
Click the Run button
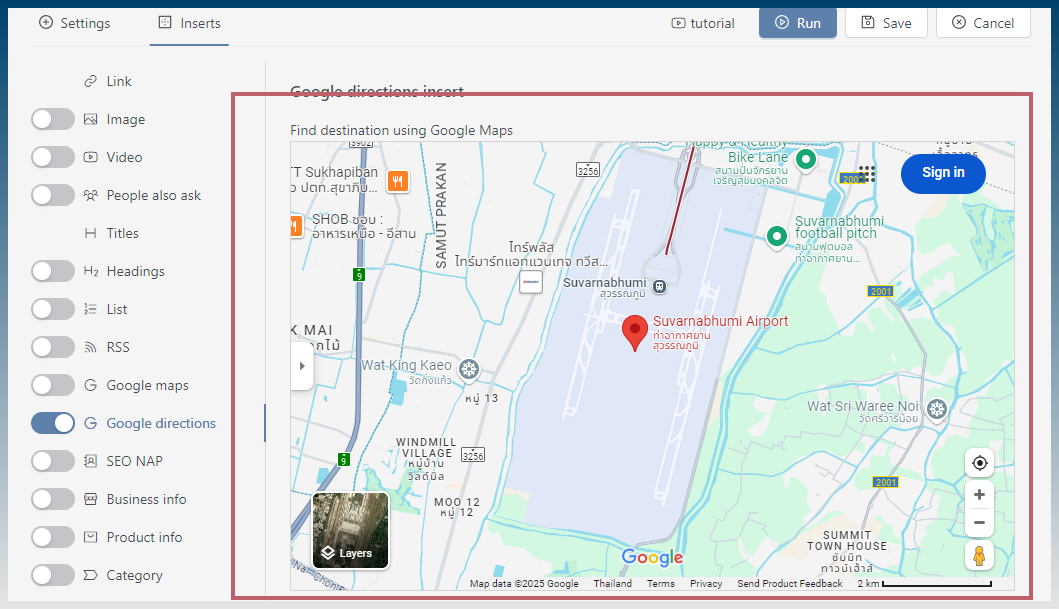pos(798,23)
